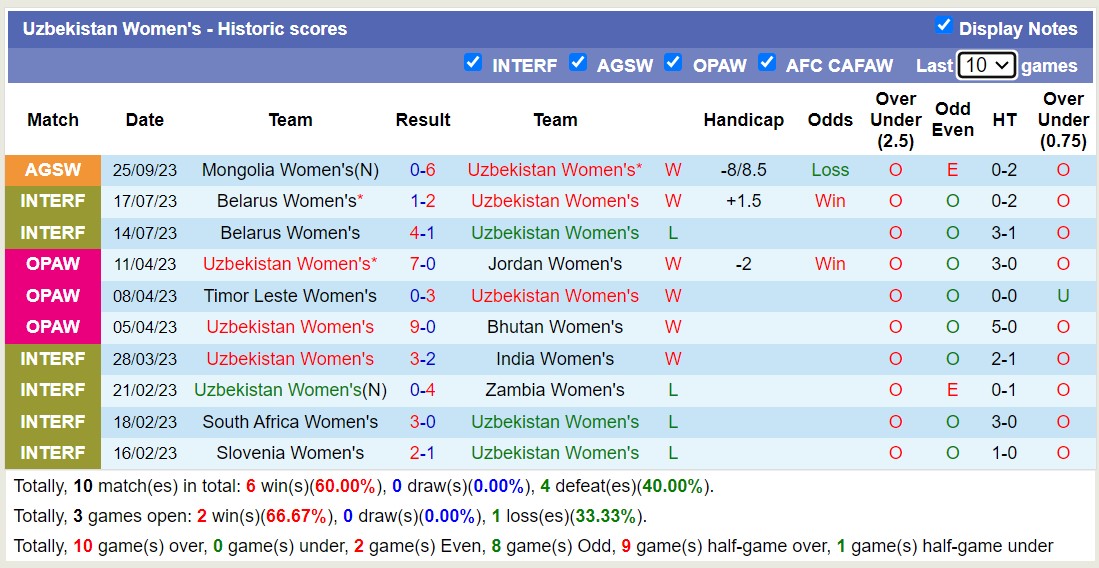This screenshot has width=1099, height=568.
Task: Click Belarus Women's in 17/07/23 row
Action: pyautogui.click(x=286, y=201)
